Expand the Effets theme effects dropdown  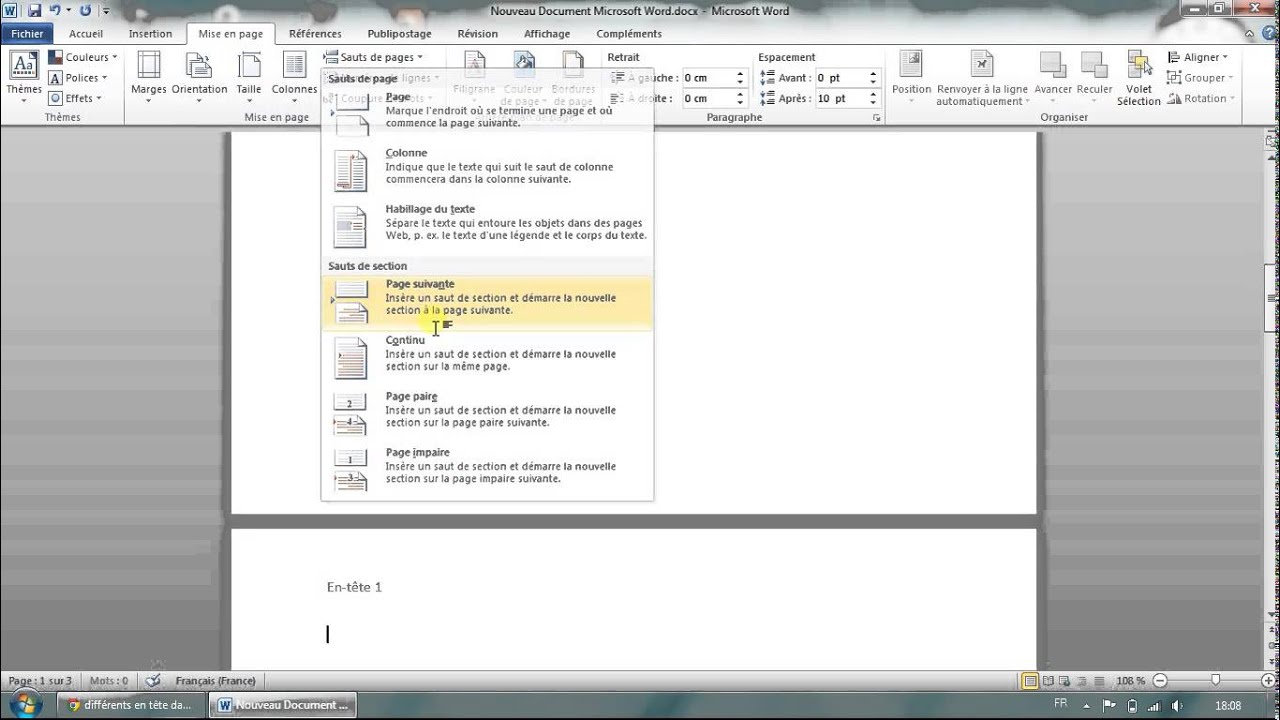click(x=76, y=98)
